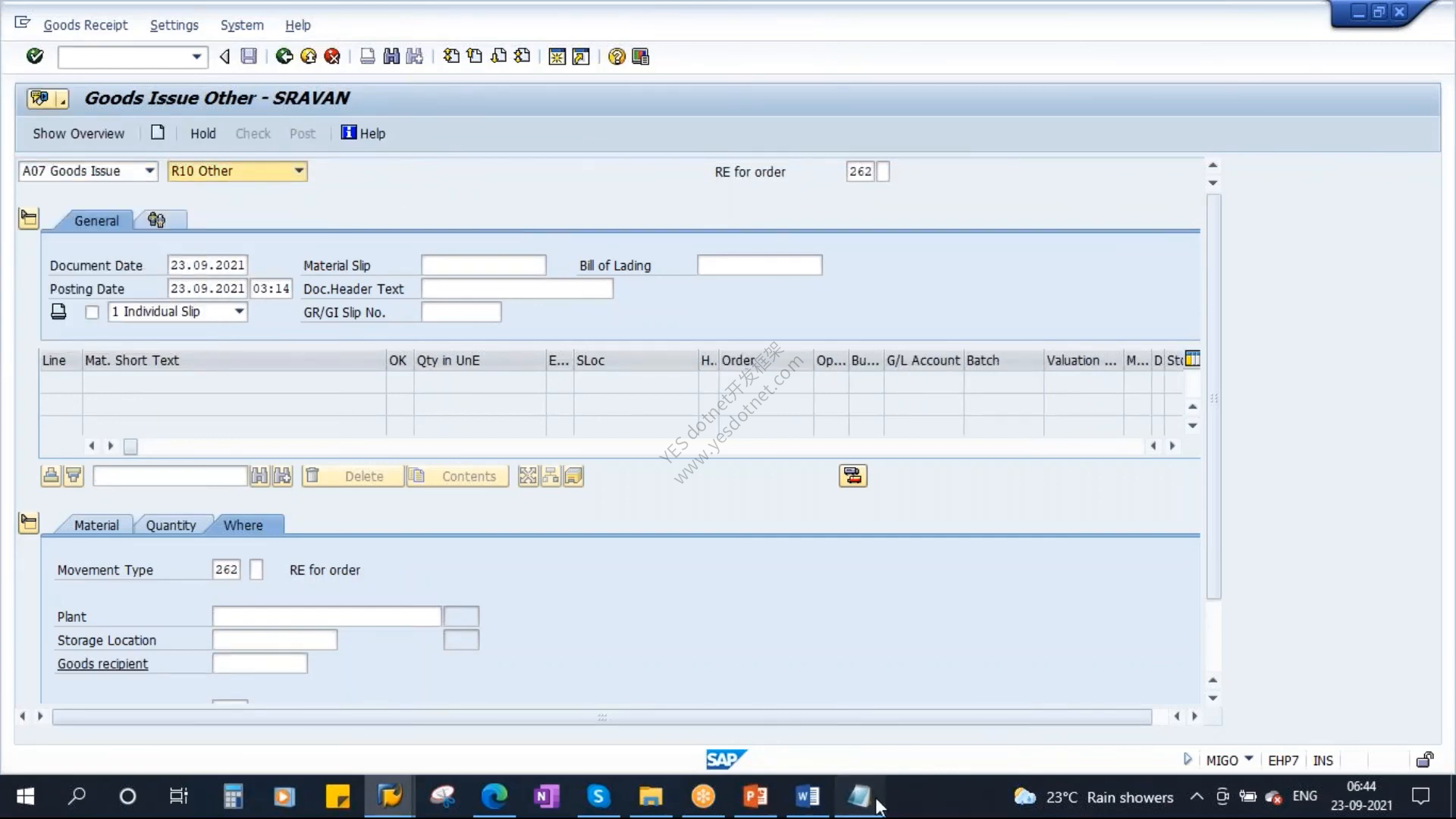Click the red Cancel icon
Viewport: 1456px width, 819px height.
pos(332,56)
